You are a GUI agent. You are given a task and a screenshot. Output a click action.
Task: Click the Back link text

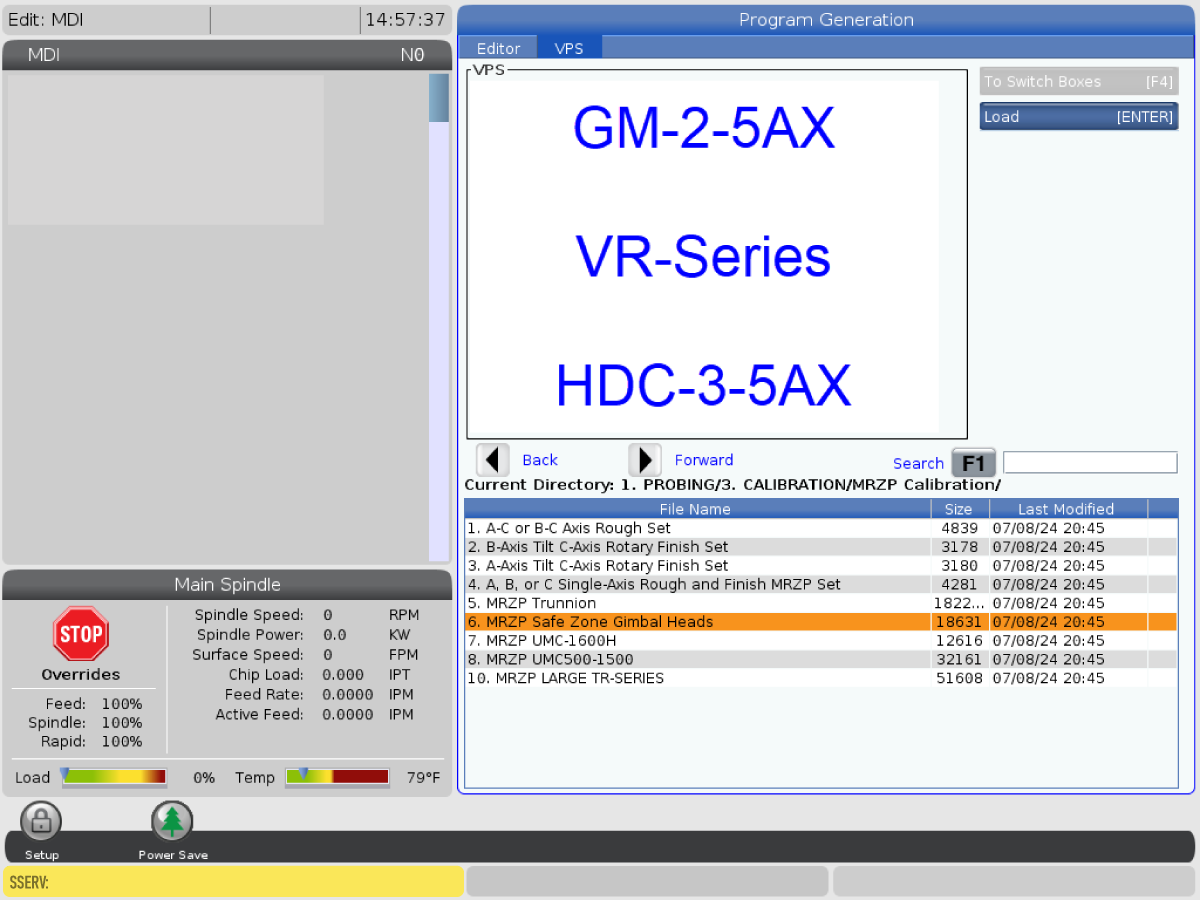point(540,460)
